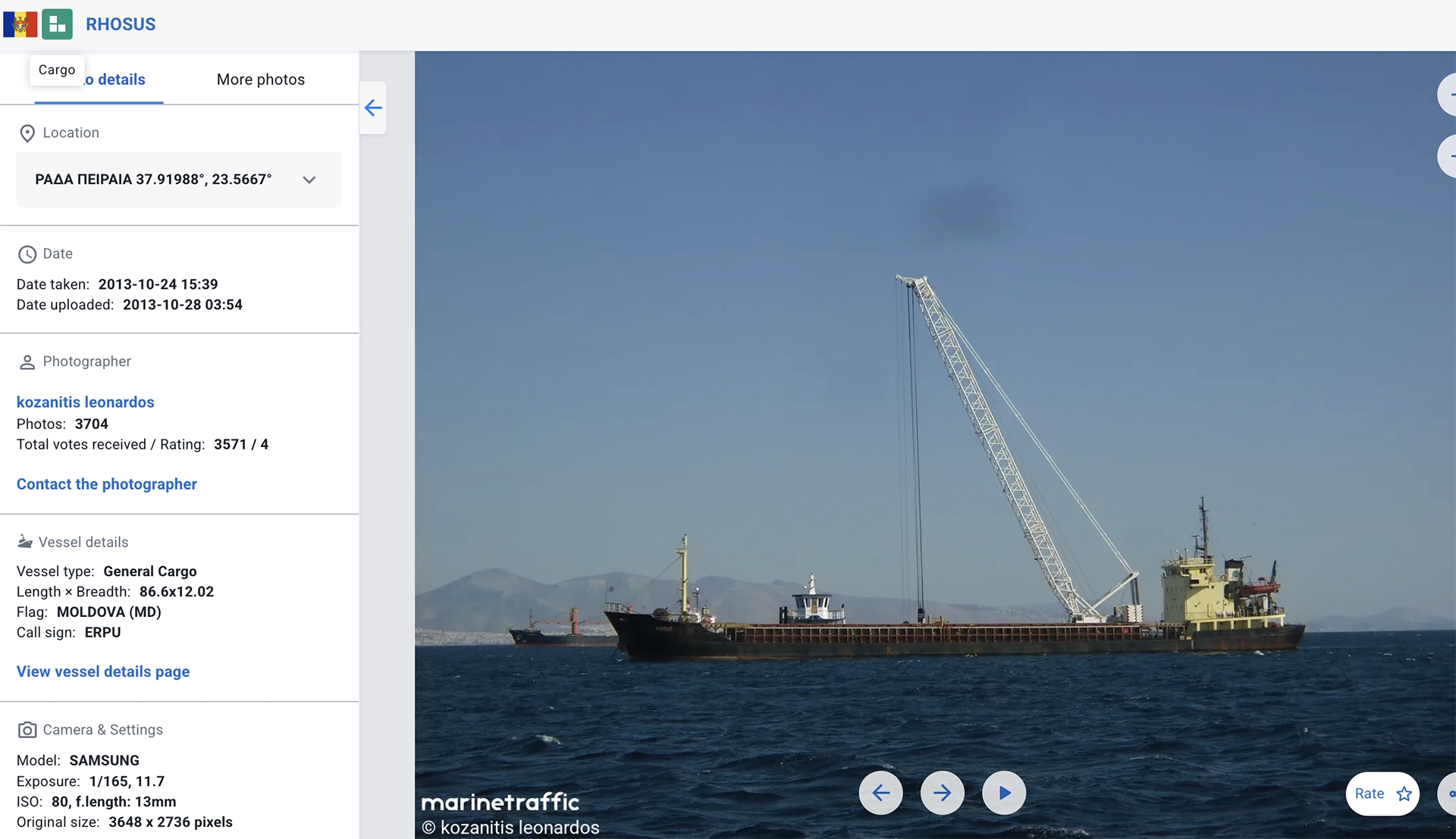Switch to the More photos tab
The width and height of the screenshot is (1456, 839).
tap(260, 80)
